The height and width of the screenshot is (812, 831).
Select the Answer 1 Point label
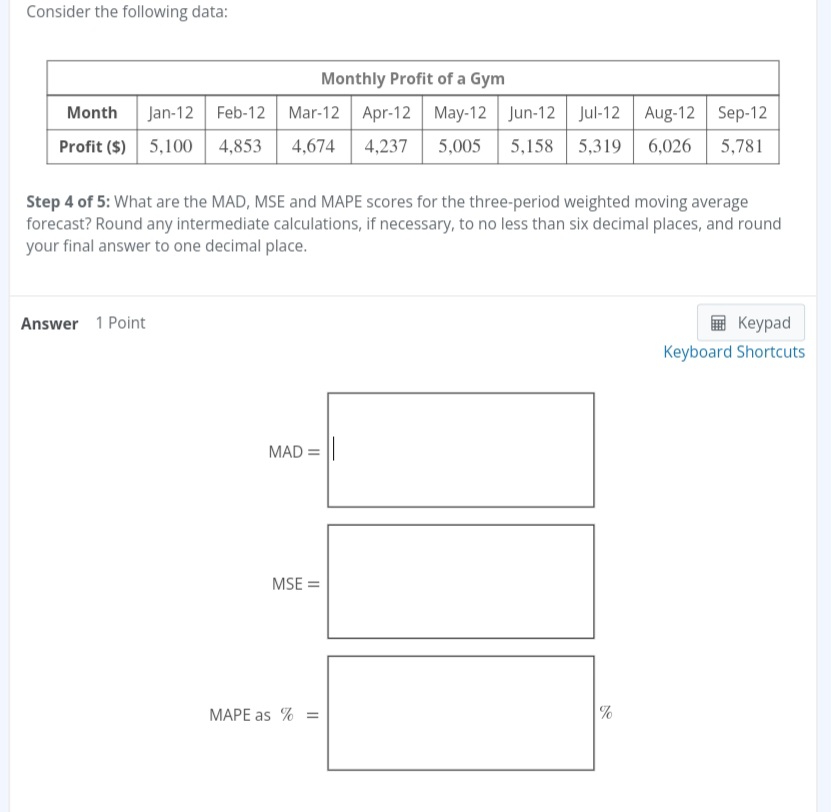pos(84,322)
